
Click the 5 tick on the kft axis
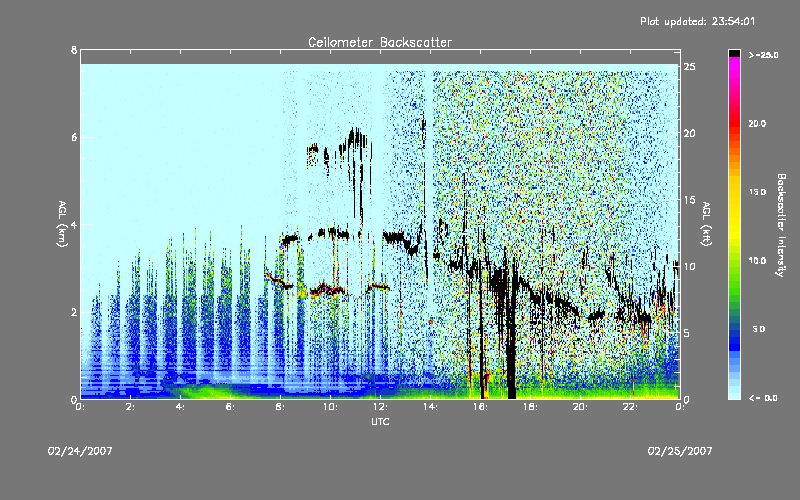(x=687, y=333)
